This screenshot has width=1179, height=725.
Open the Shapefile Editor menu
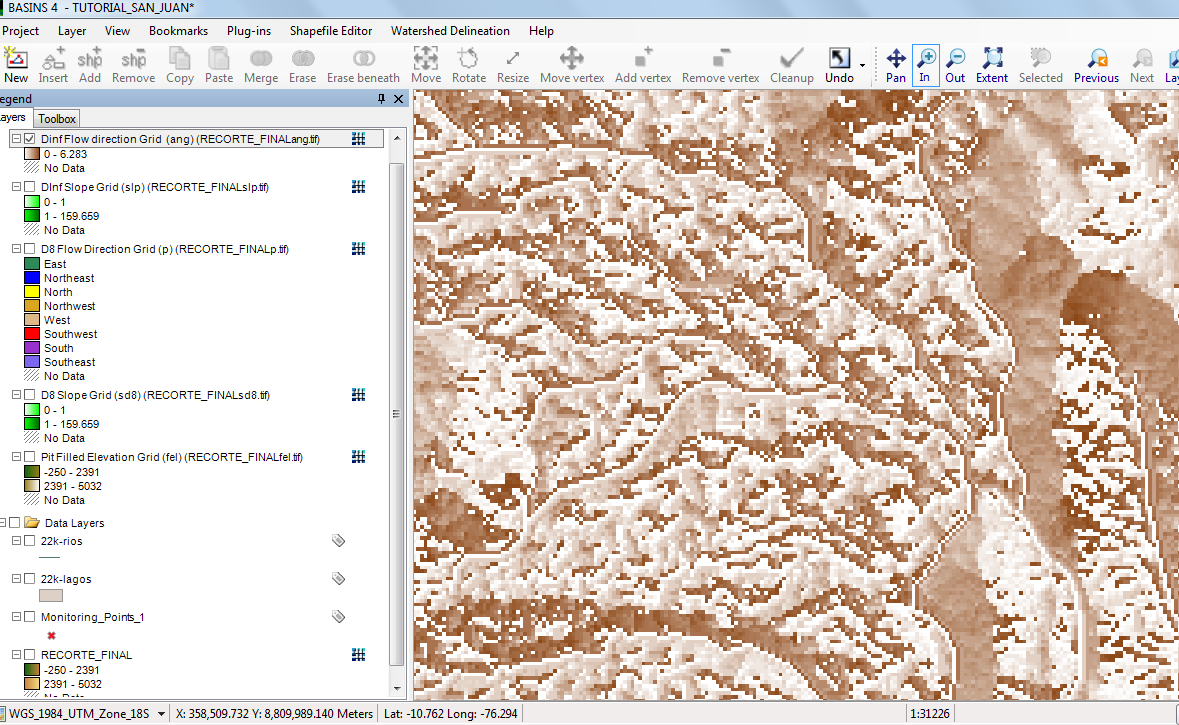(331, 31)
